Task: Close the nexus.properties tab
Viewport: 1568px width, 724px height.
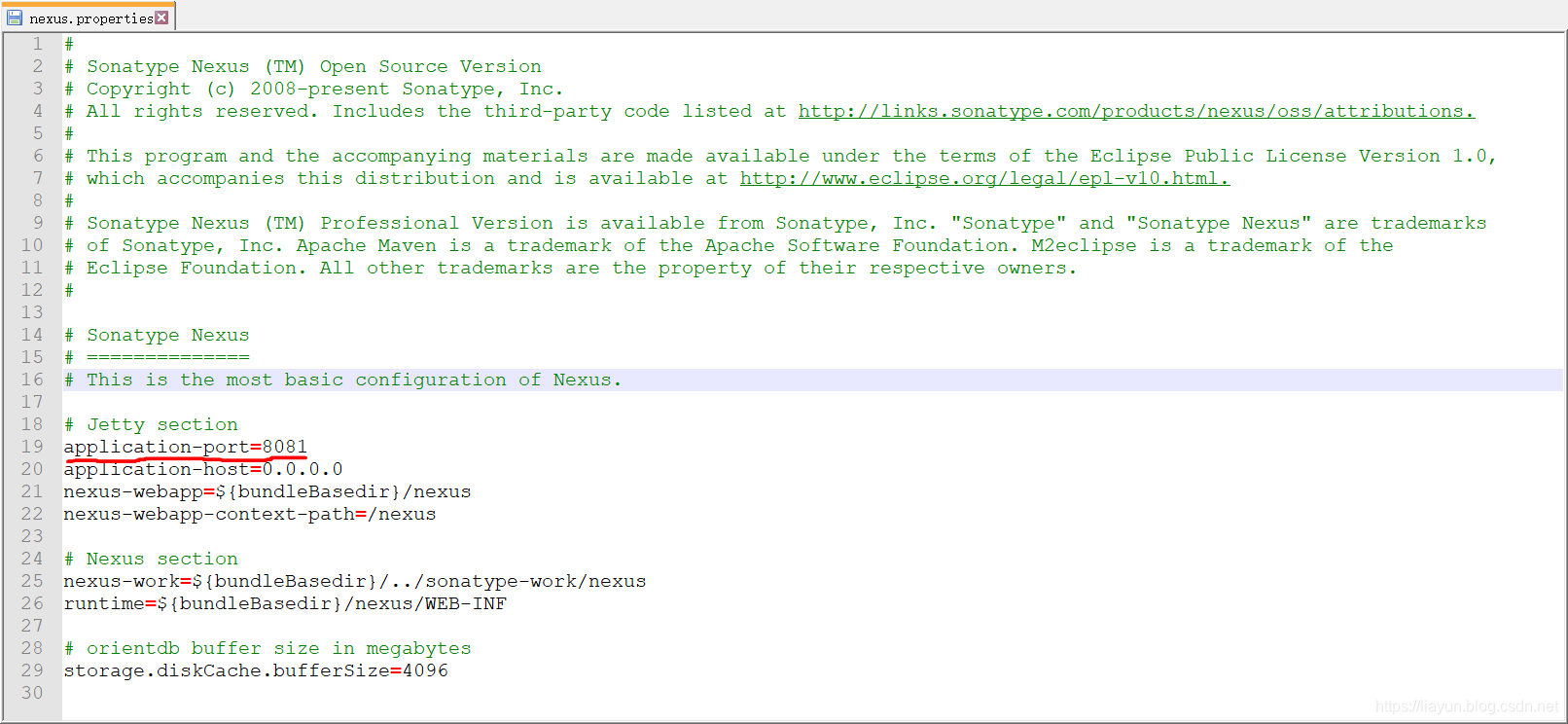Action: click(x=161, y=18)
